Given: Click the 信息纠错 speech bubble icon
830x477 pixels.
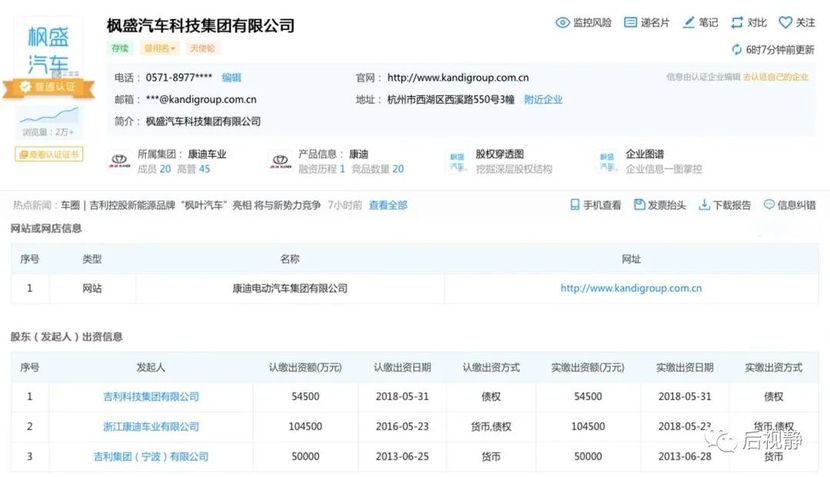Looking at the screenshot, I should [x=769, y=204].
